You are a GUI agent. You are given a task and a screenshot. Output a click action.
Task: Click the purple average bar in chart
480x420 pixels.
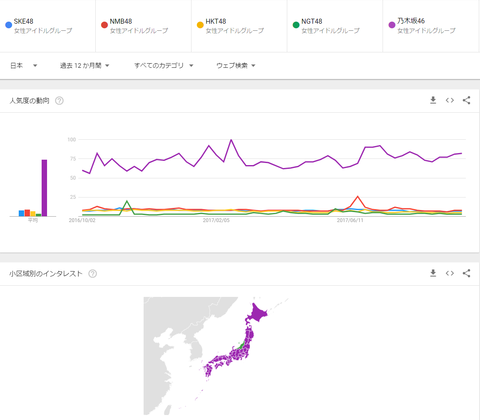click(44, 188)
